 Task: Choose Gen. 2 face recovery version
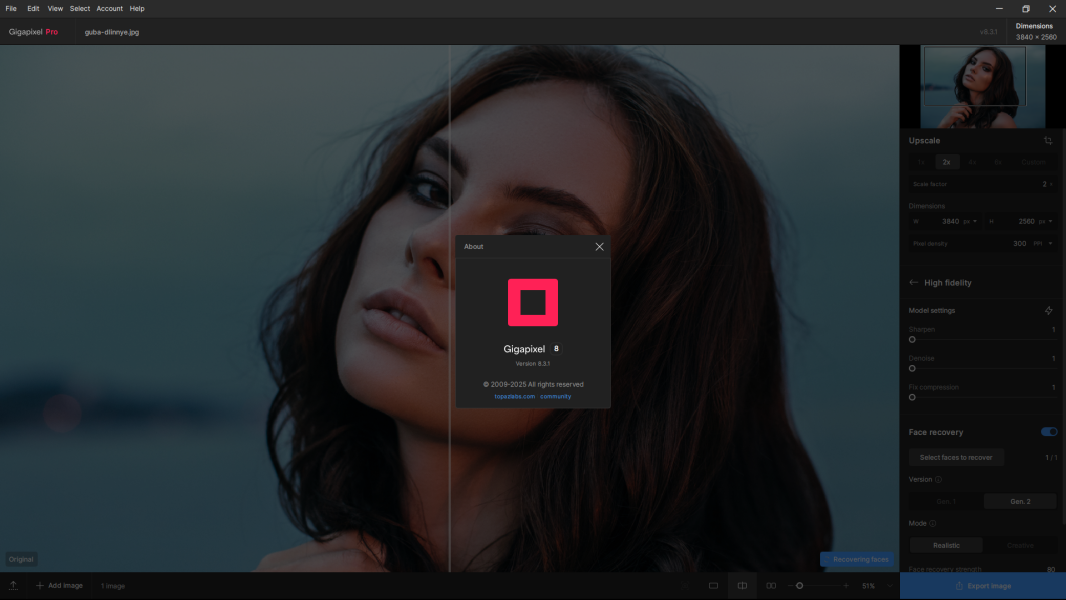point(1020,501)
